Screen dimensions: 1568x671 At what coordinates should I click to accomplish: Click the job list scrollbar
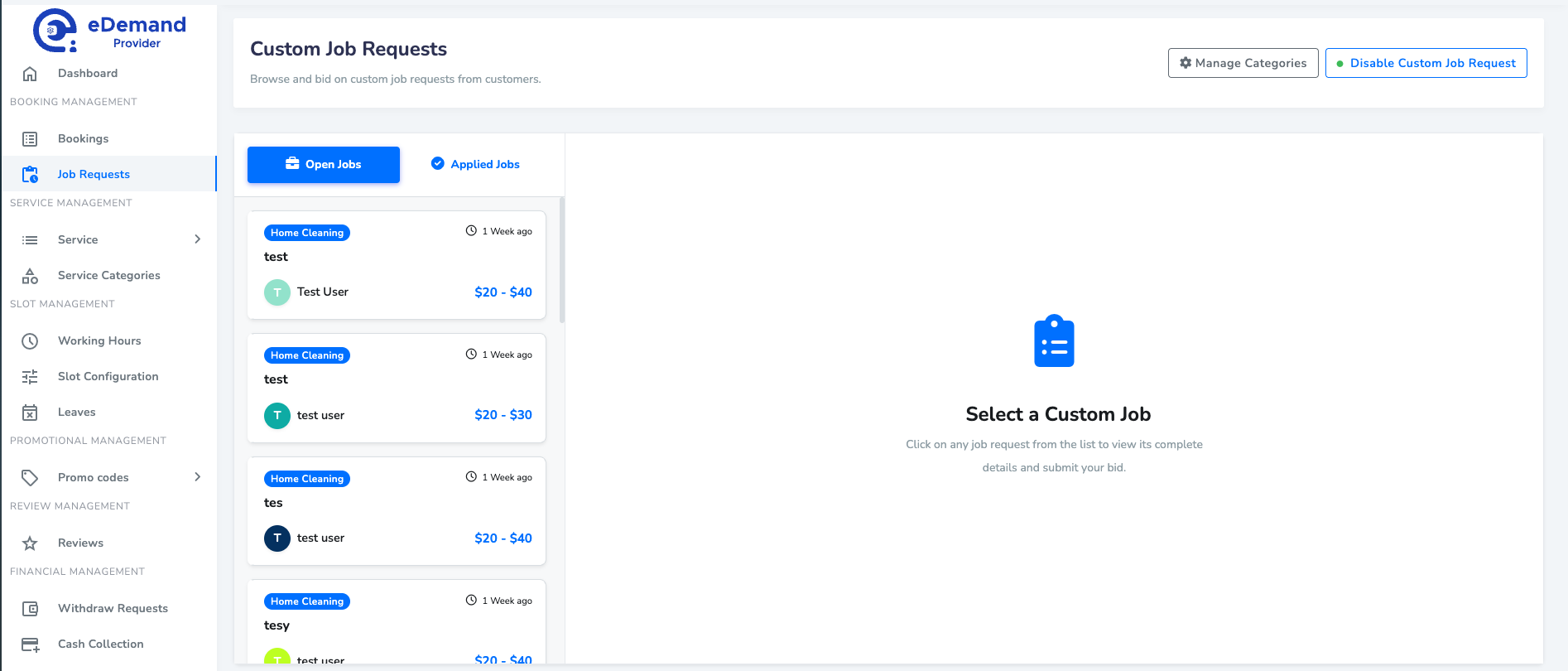[x=562, y=259]
